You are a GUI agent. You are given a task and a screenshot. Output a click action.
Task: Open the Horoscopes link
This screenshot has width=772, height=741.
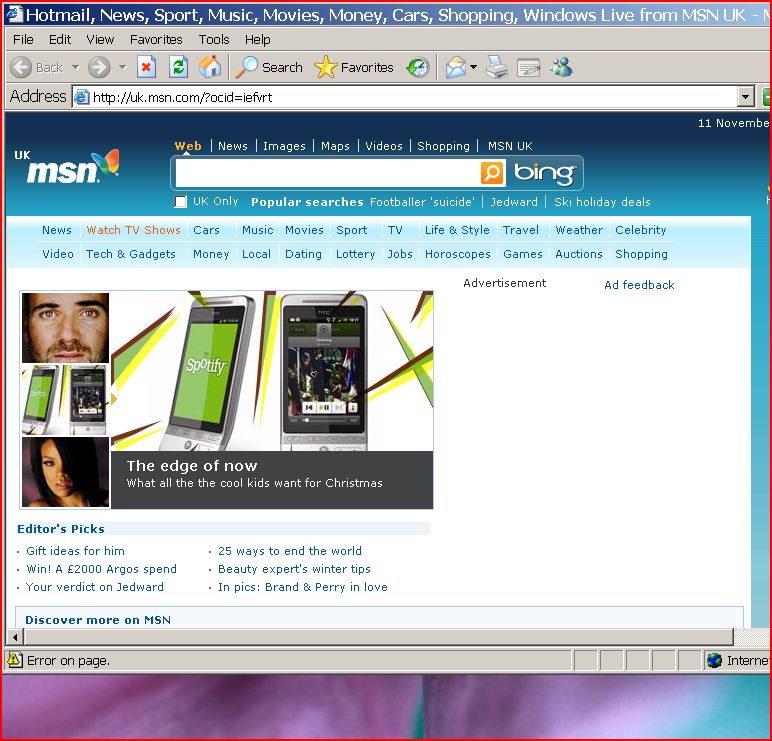(457, 254)
